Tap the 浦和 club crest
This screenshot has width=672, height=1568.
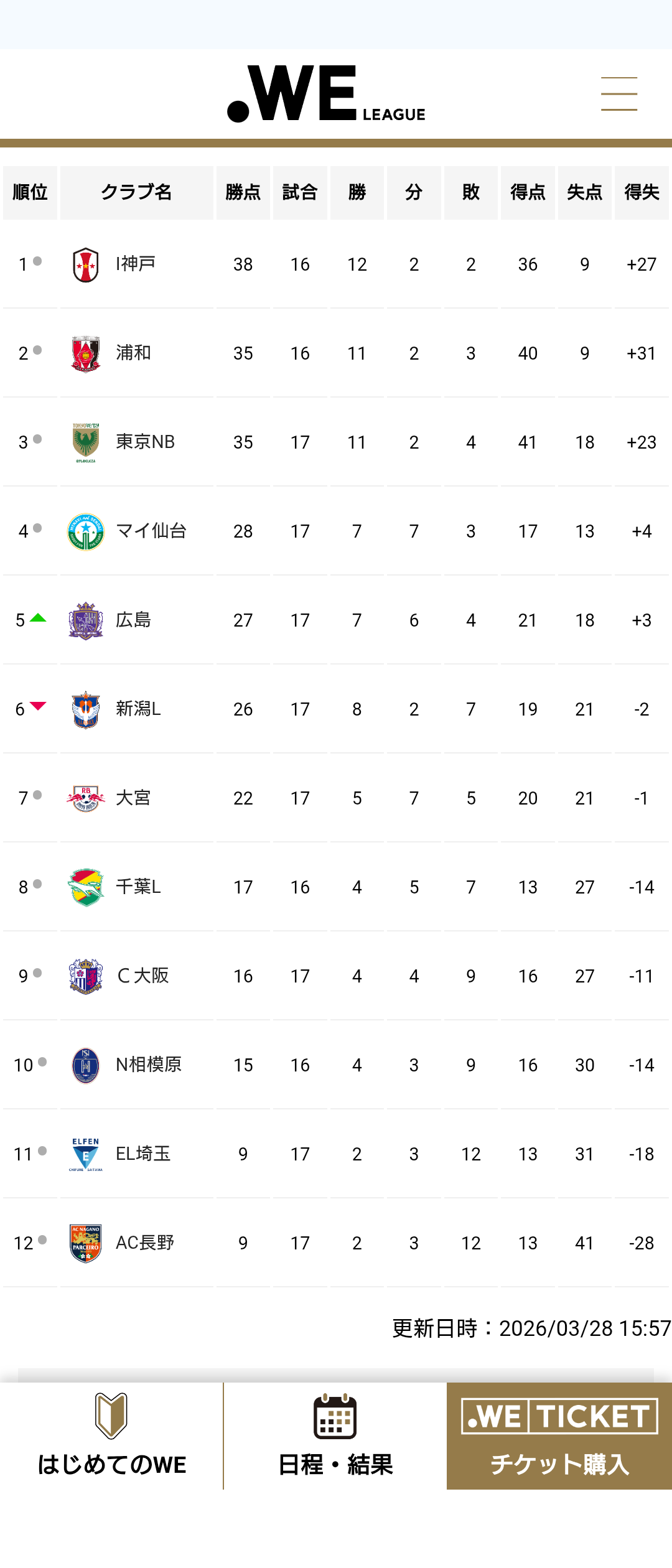86,353
